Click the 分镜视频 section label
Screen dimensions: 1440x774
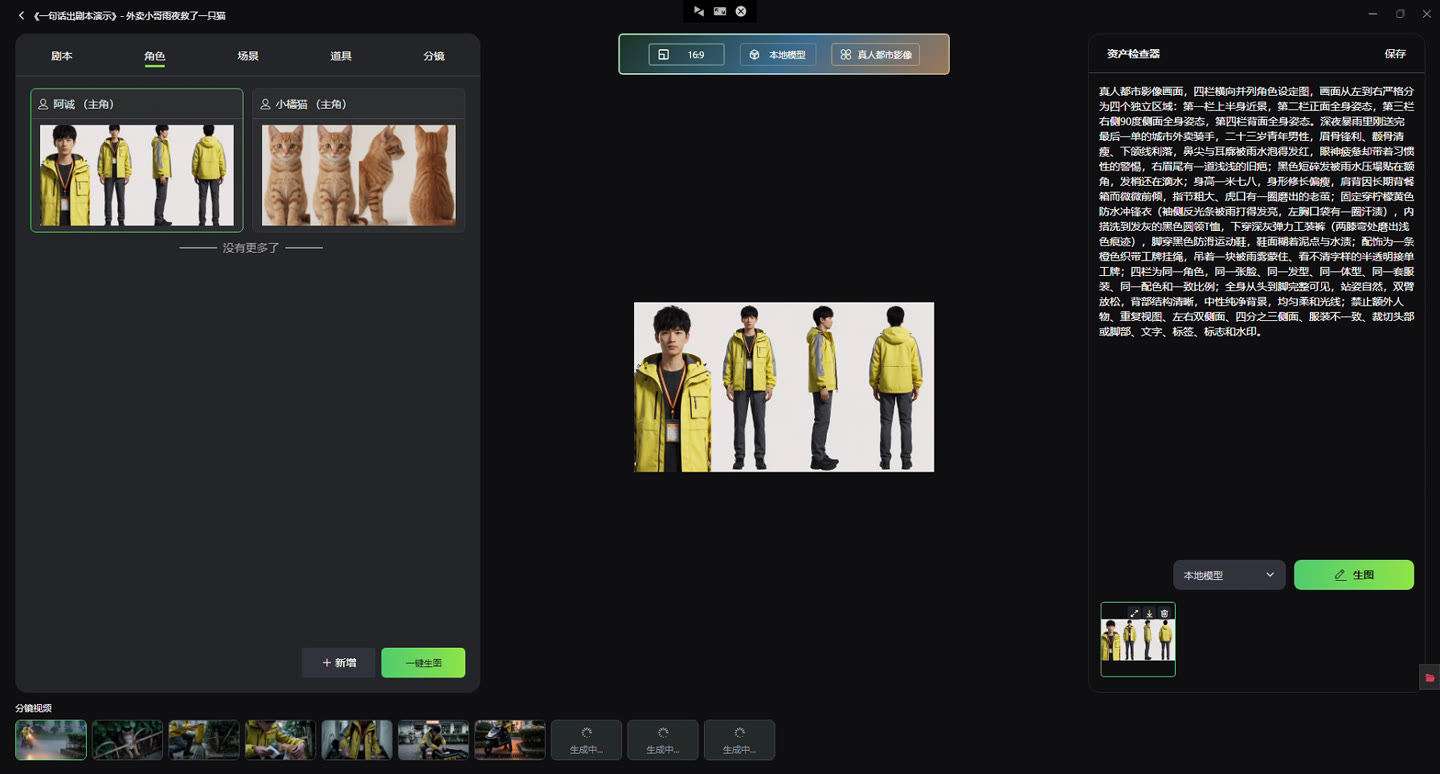33,708
